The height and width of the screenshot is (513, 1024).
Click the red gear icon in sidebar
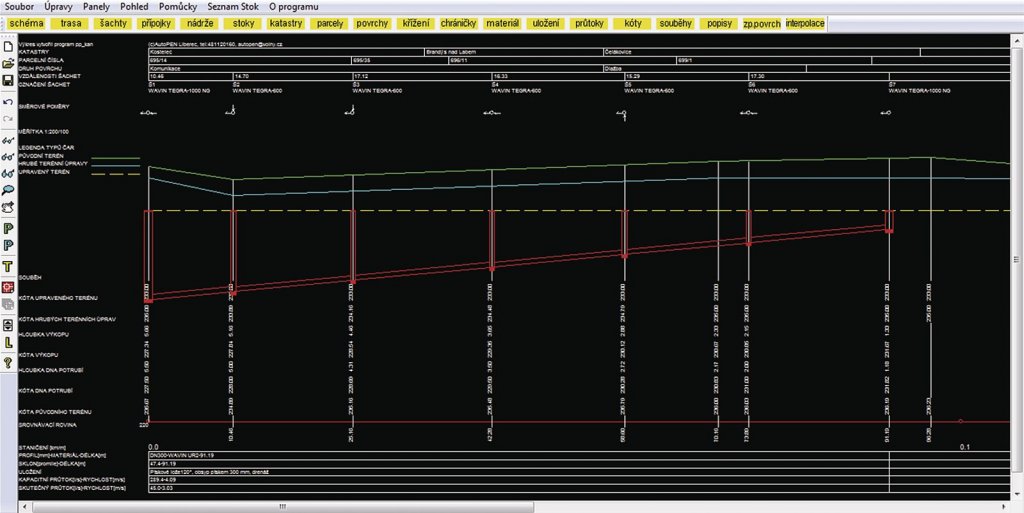coord(8,287)
